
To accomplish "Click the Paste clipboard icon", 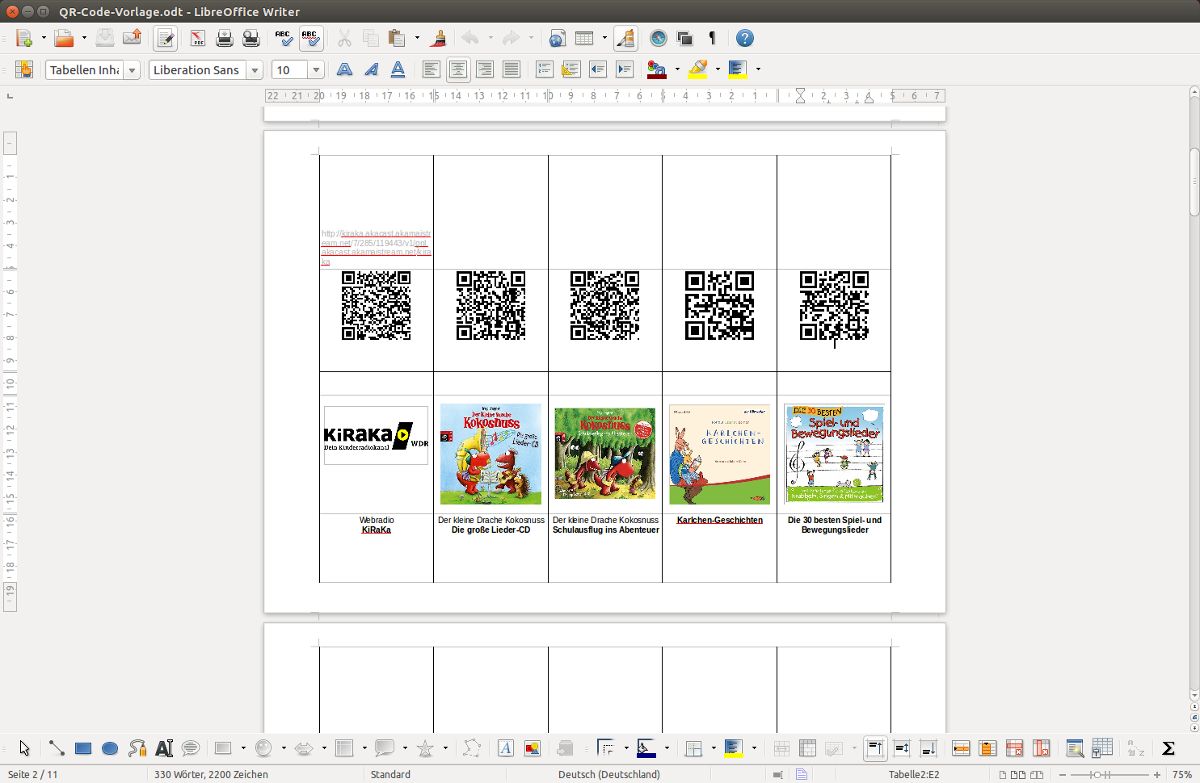I will click(x=398, y=39).
